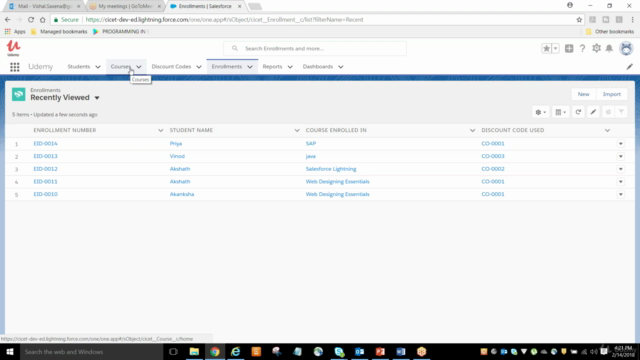This screenshot has height=360, width=640.
Task: Go back with browser back arrow
Action: (x=8, y=20)
